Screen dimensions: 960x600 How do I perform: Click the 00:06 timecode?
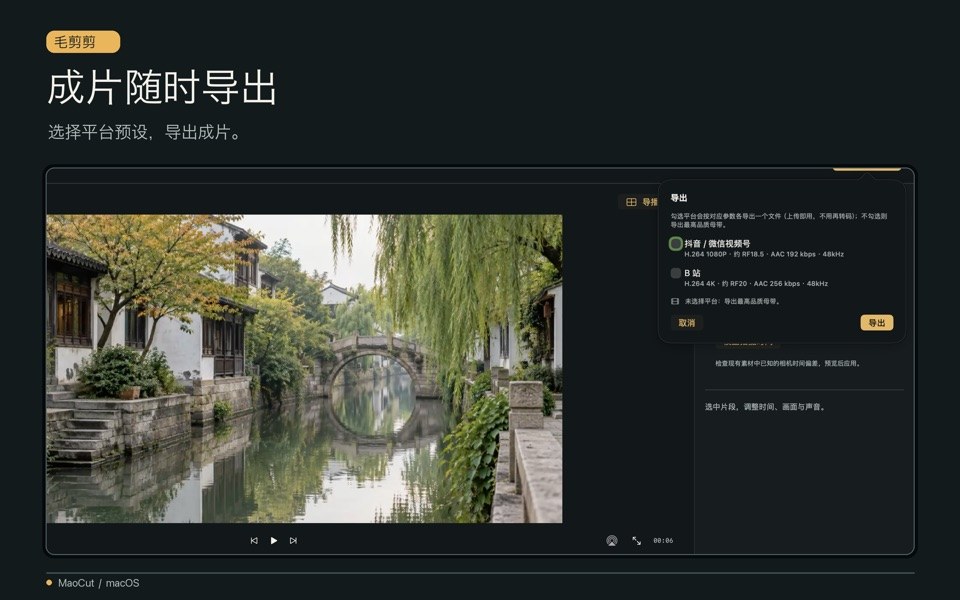pos(663,541)
